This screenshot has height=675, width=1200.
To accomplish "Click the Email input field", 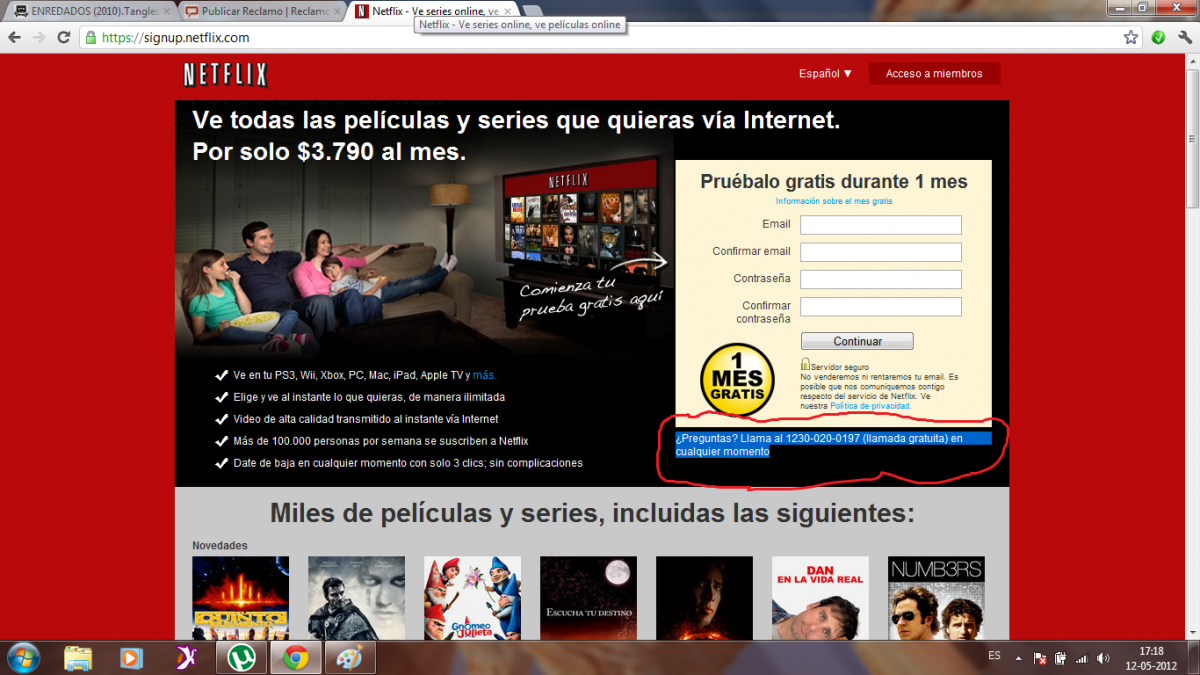I will point(880,225).
